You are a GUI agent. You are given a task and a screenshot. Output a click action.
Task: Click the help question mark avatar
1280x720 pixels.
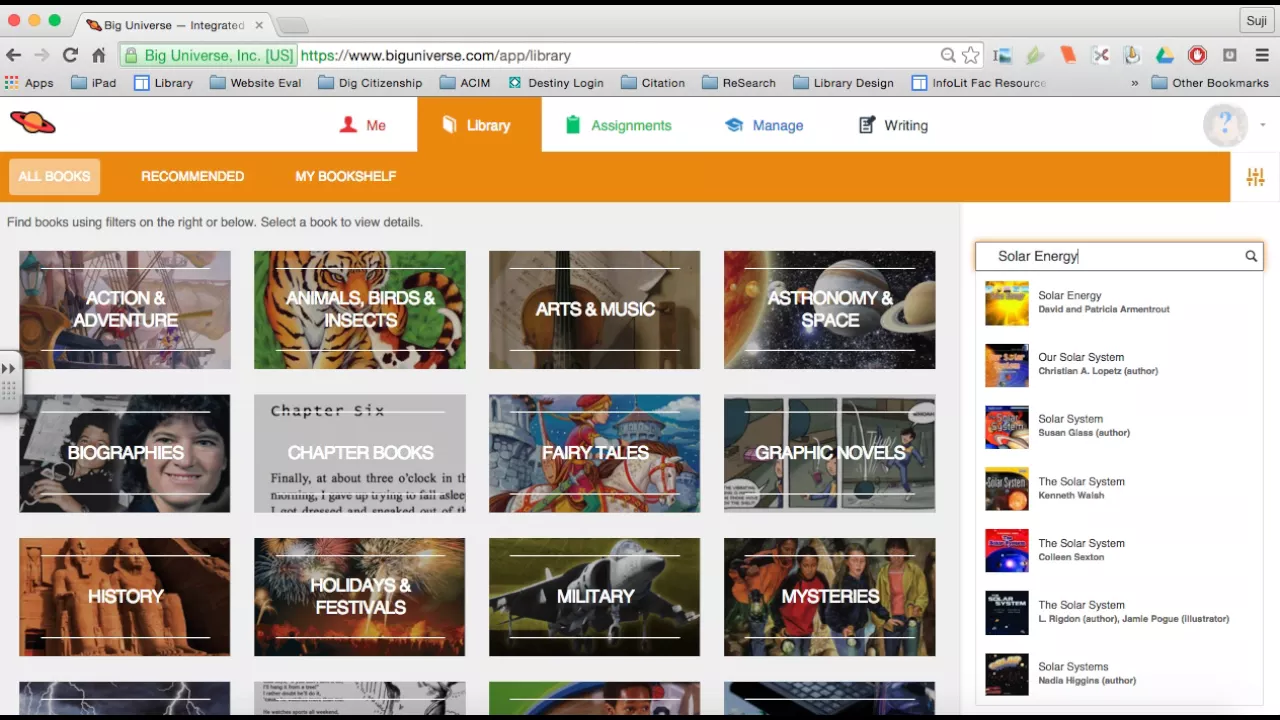1224,125
